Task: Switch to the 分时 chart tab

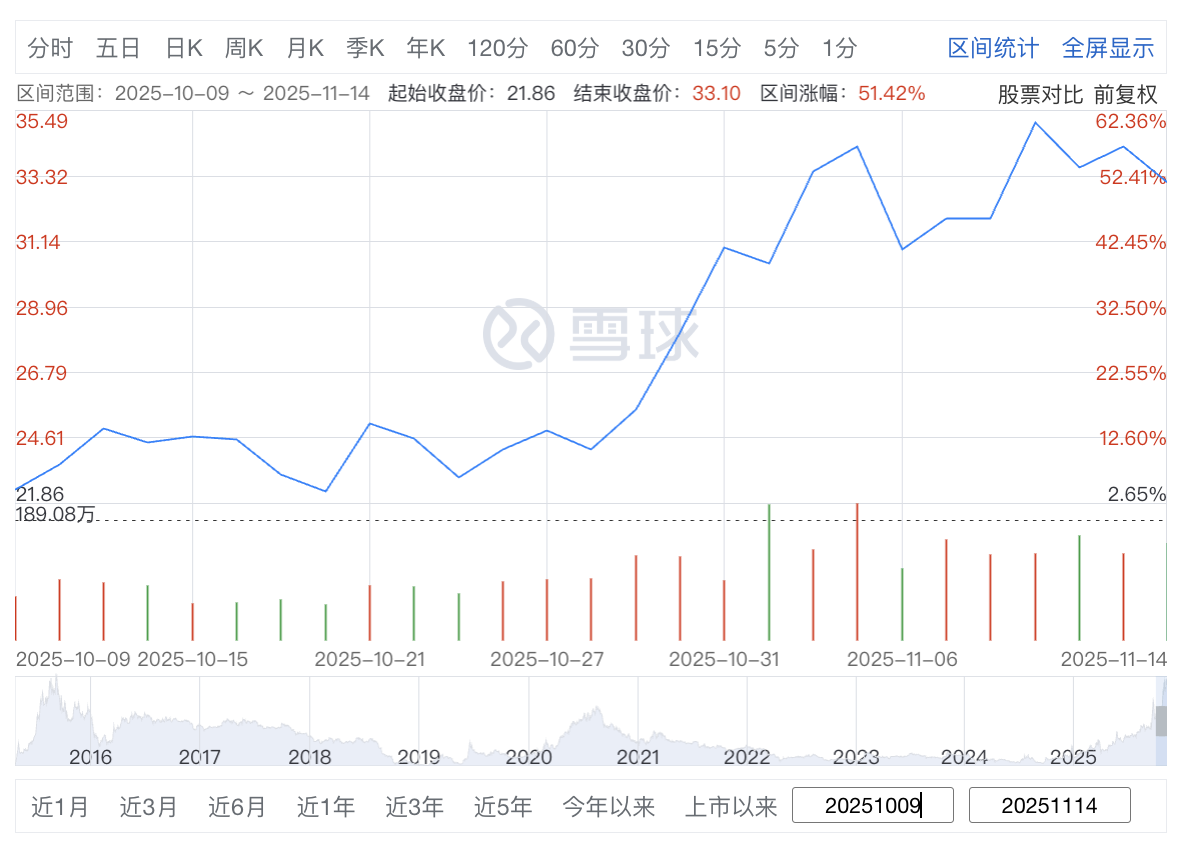Action: coord(50,48)
